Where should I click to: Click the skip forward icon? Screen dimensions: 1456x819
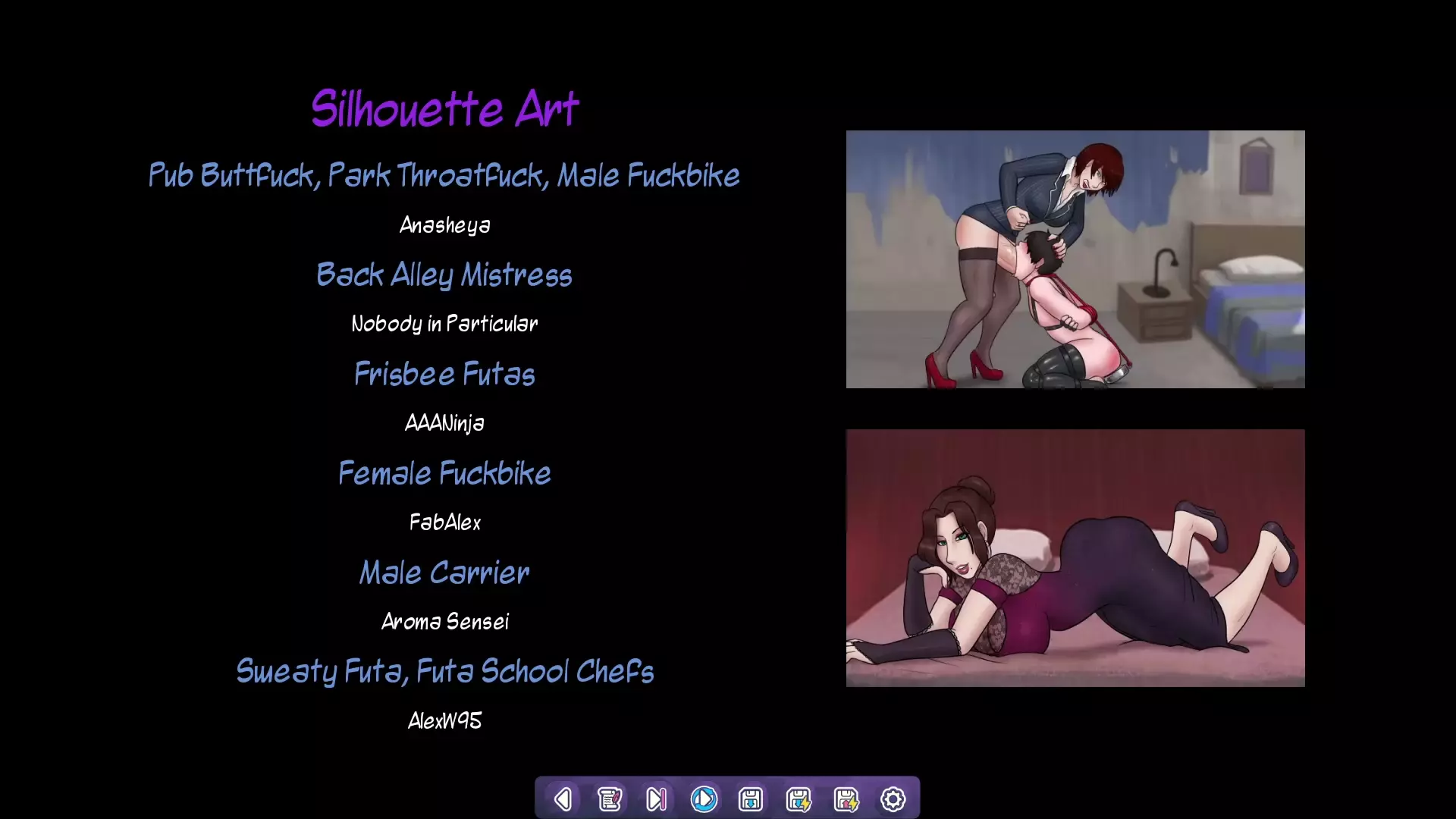click(x=657, y=799)
